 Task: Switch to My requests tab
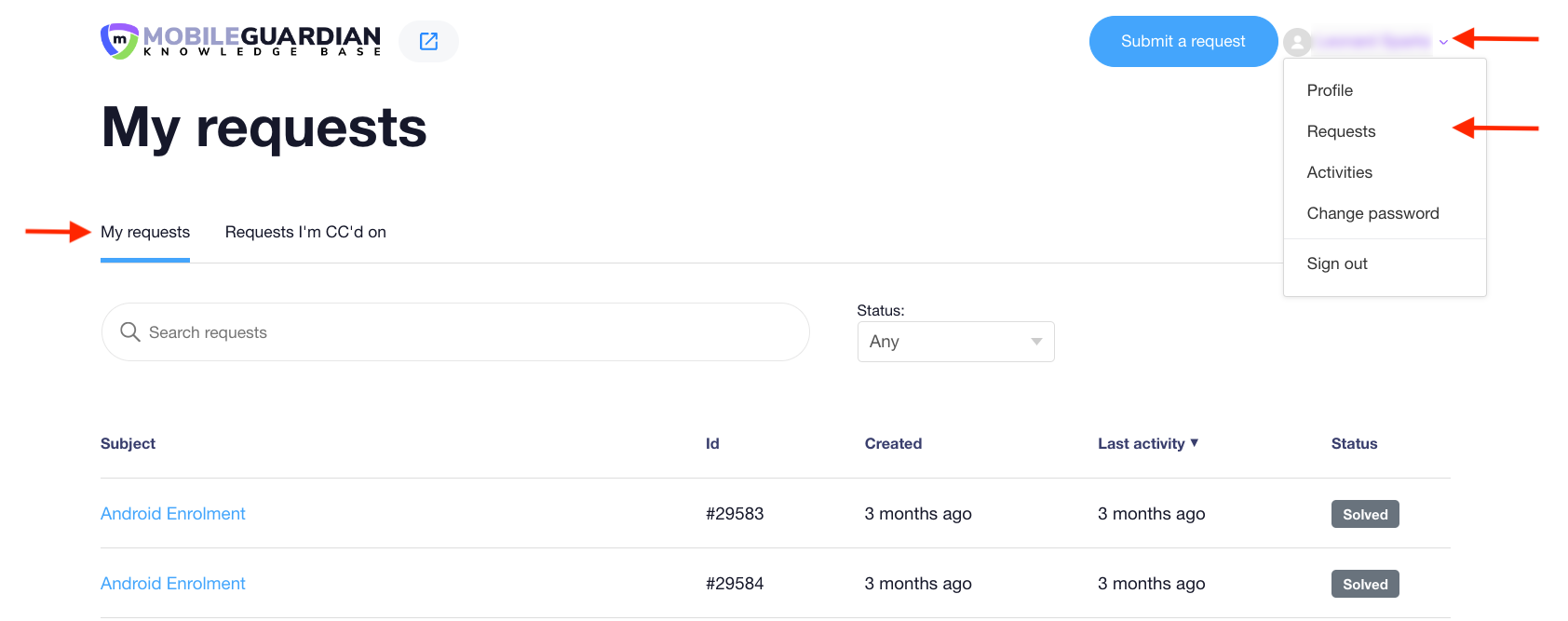pos(145,232)
